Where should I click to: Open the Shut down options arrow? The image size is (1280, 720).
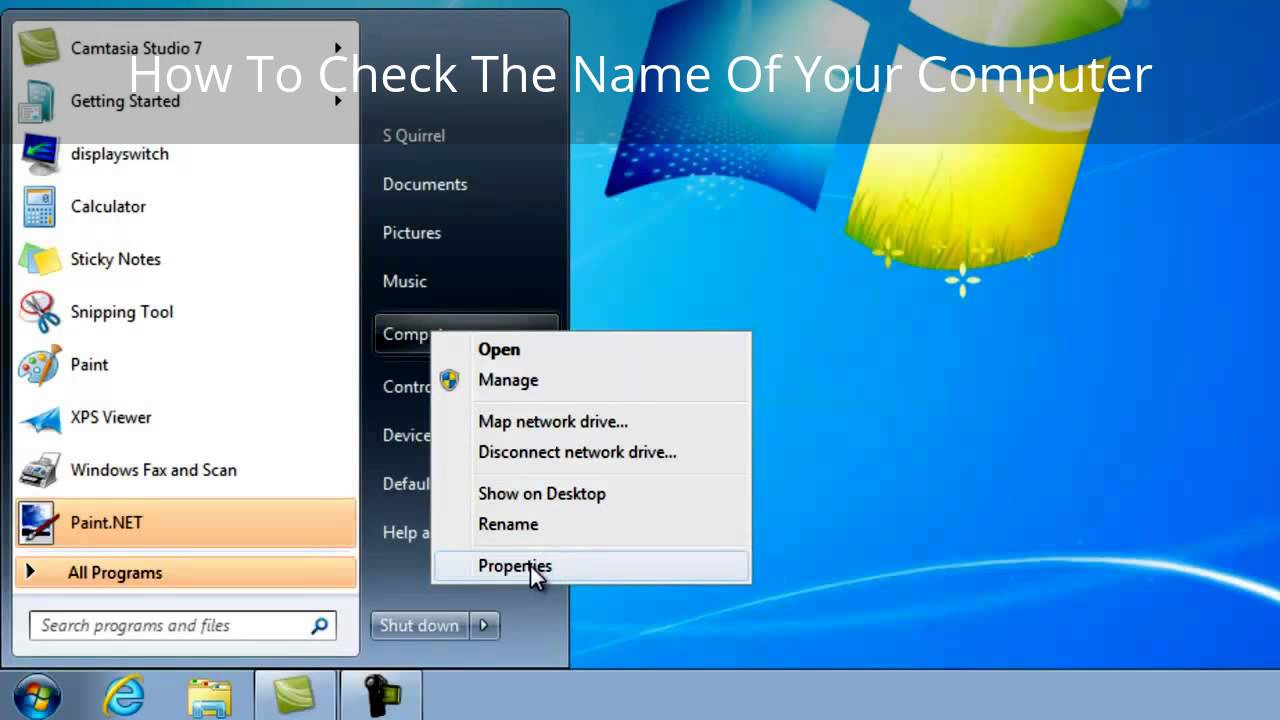pos(484,626)
